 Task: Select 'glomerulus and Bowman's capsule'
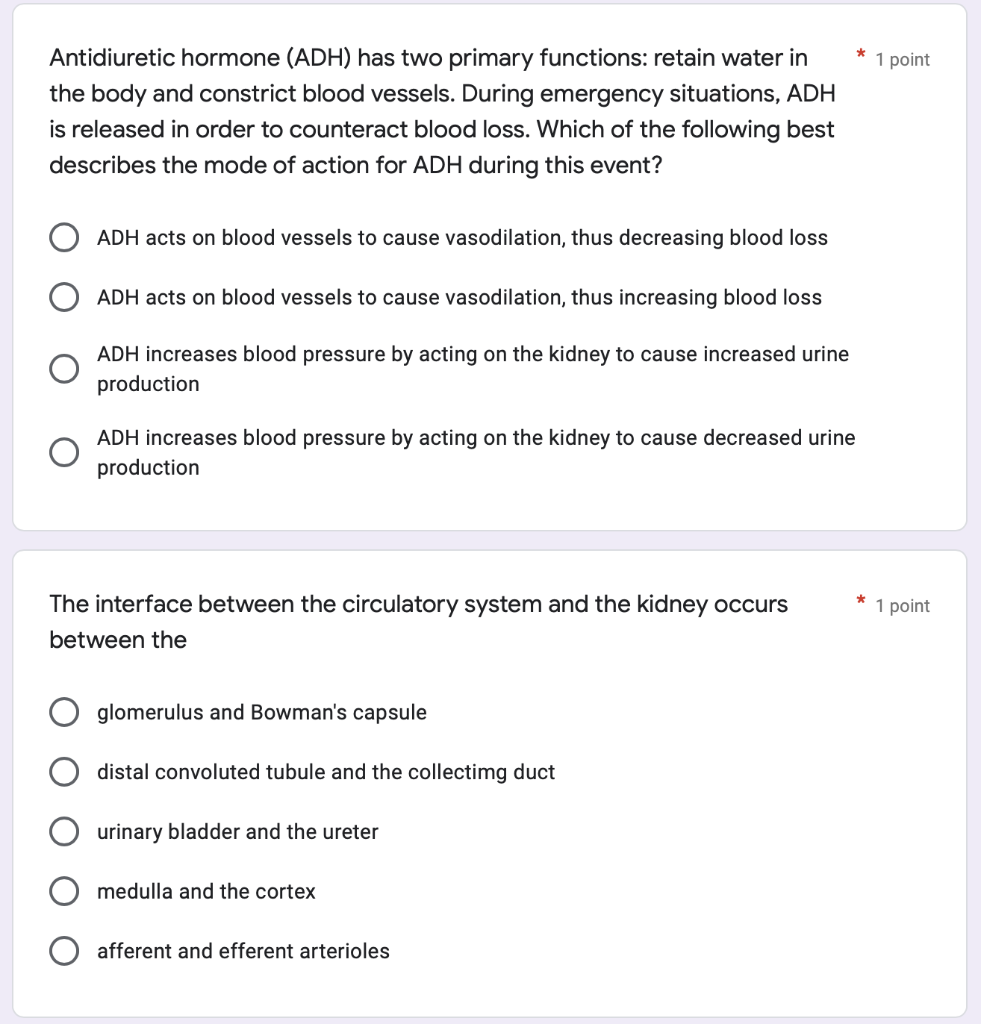64,712
